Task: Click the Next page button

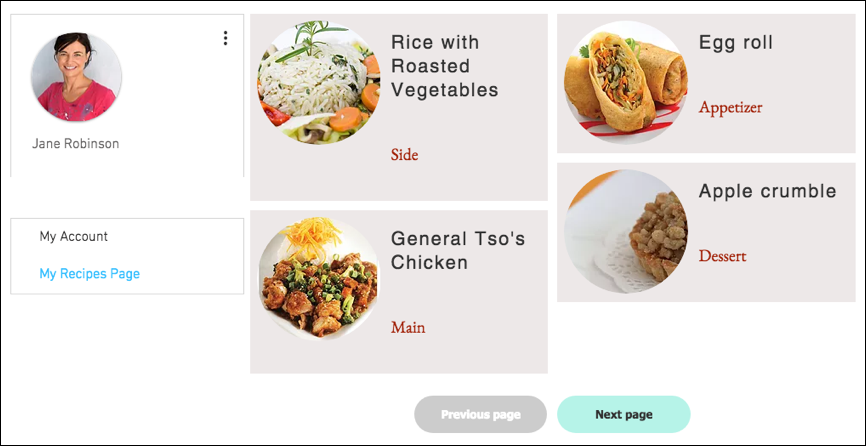Action: pos(624,415)
